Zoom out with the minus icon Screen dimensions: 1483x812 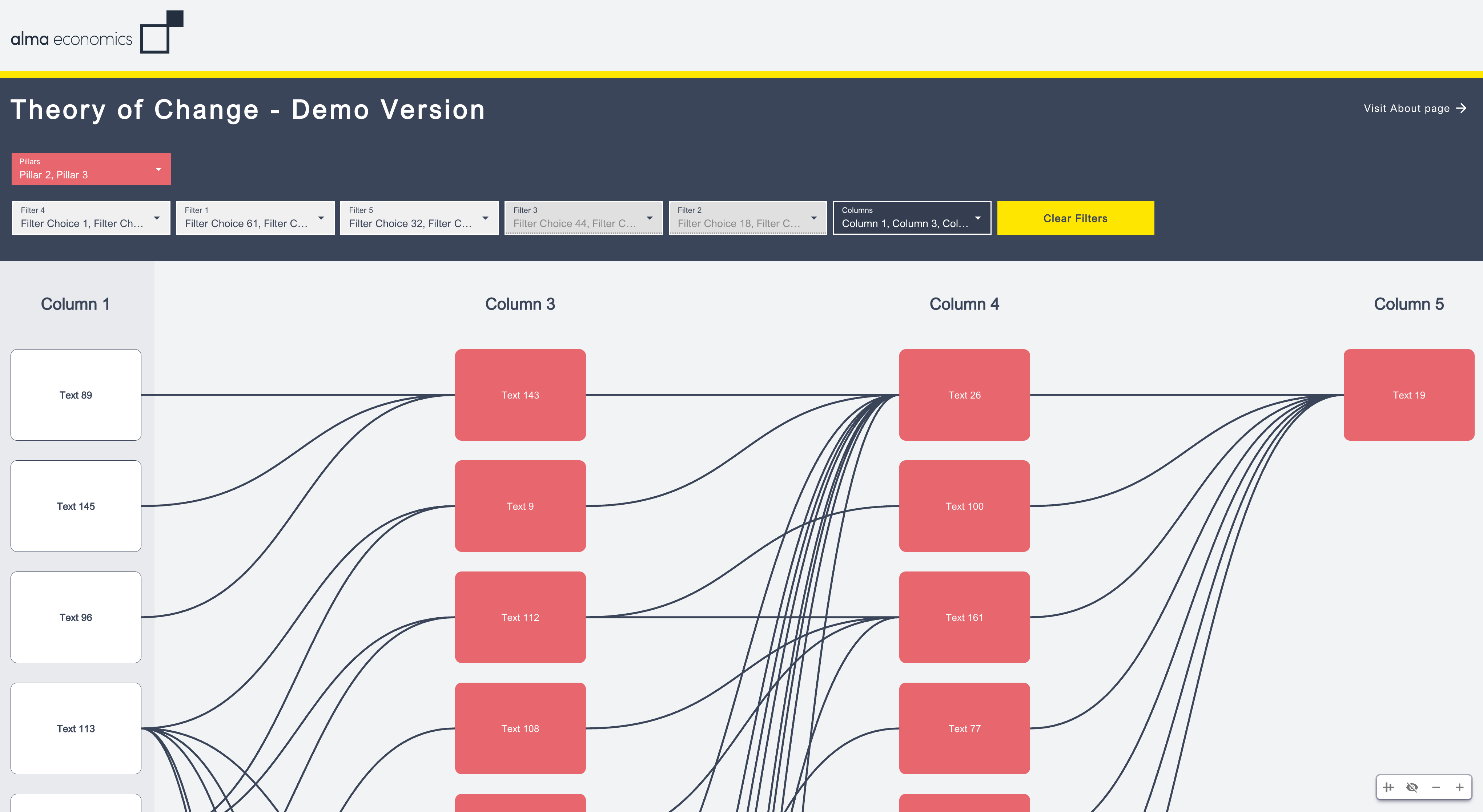pyautogui.click(x=1436, y=787)
